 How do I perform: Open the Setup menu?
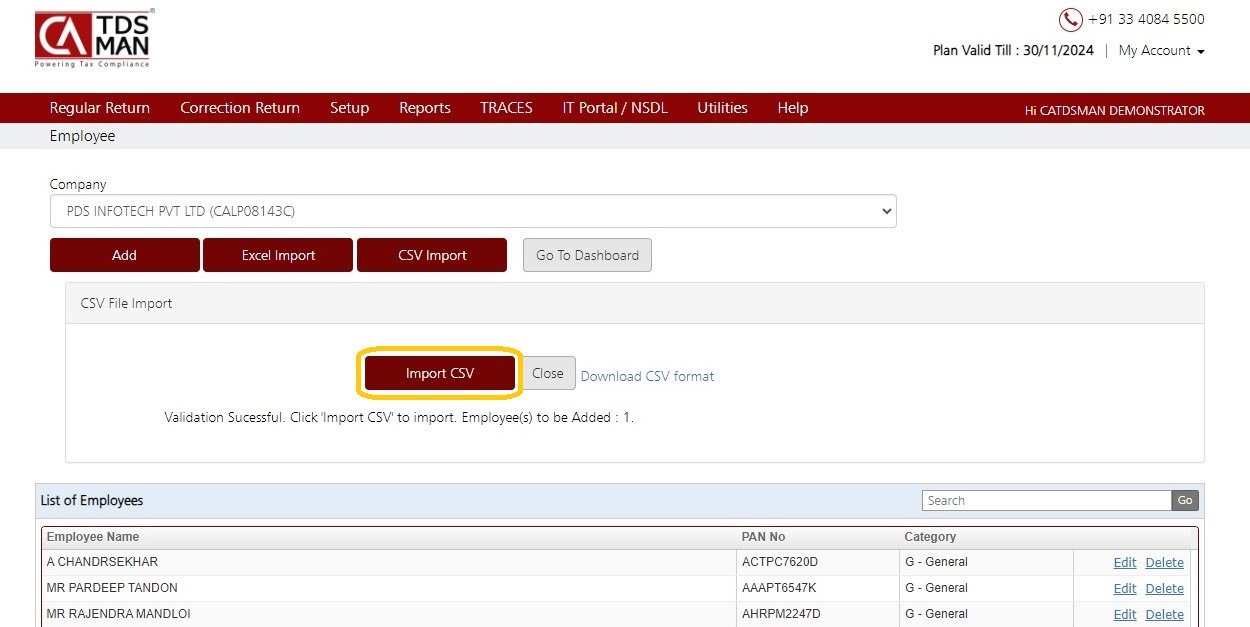(350, 108)
